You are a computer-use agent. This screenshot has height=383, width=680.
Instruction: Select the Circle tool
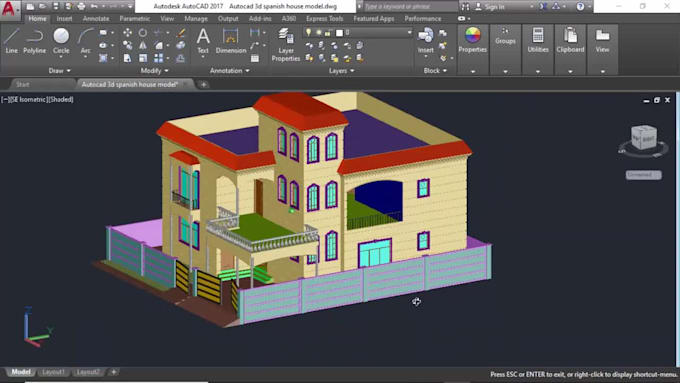coord(61,40)
